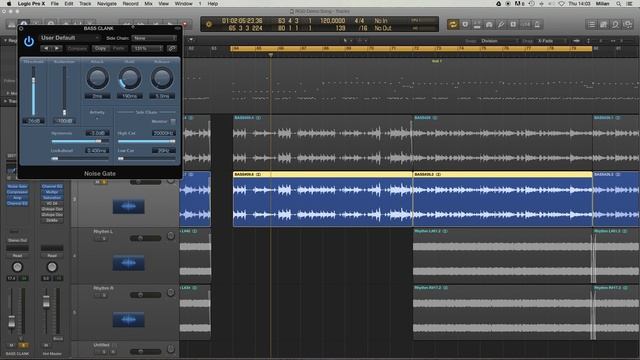640x360 pixels.
Task: Click the horizontal waveform zoom icon
Action: pyautogui.click(x=576, y=41)
